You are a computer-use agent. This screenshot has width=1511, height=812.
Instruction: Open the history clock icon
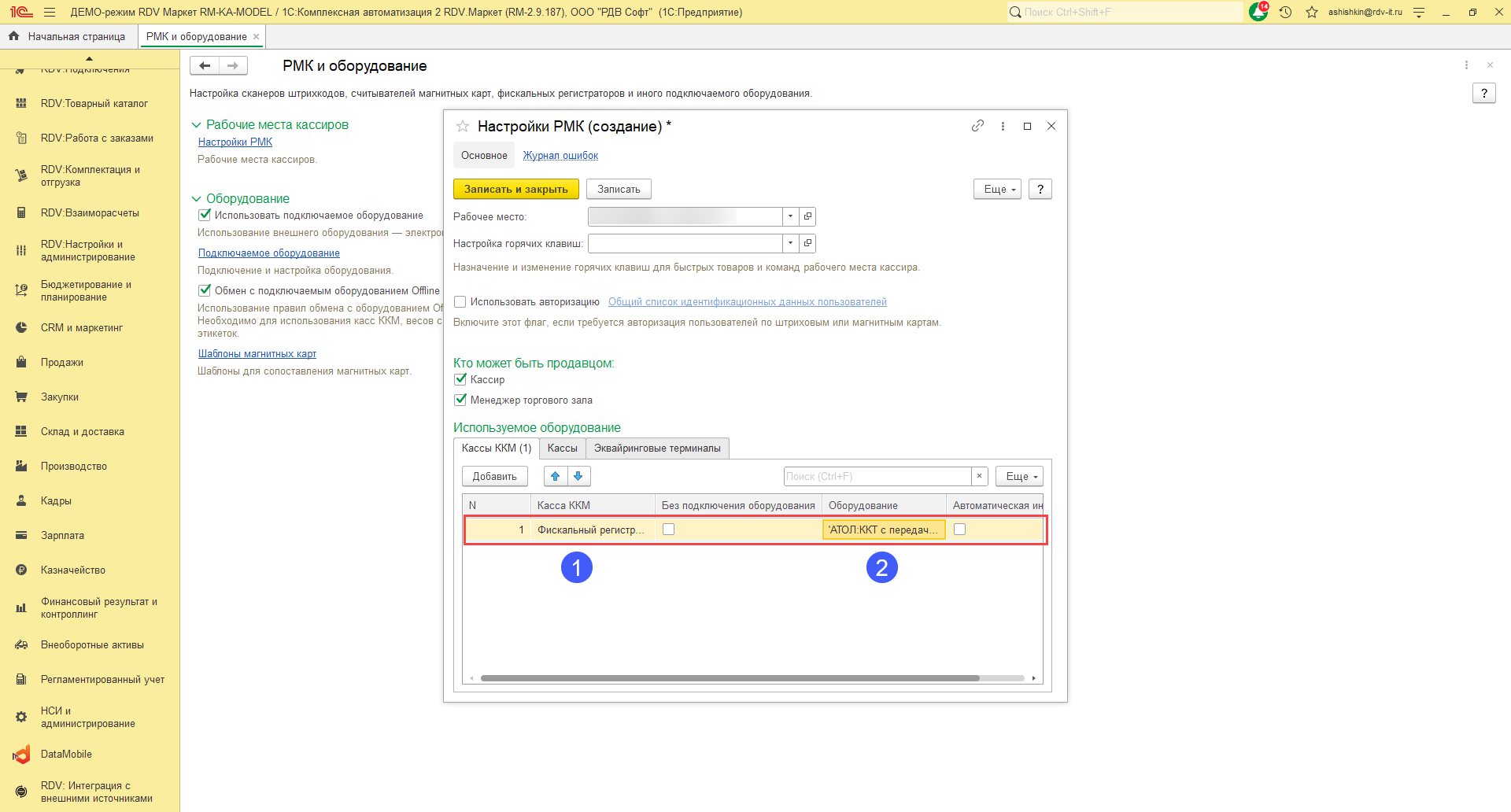point(1285,13)
